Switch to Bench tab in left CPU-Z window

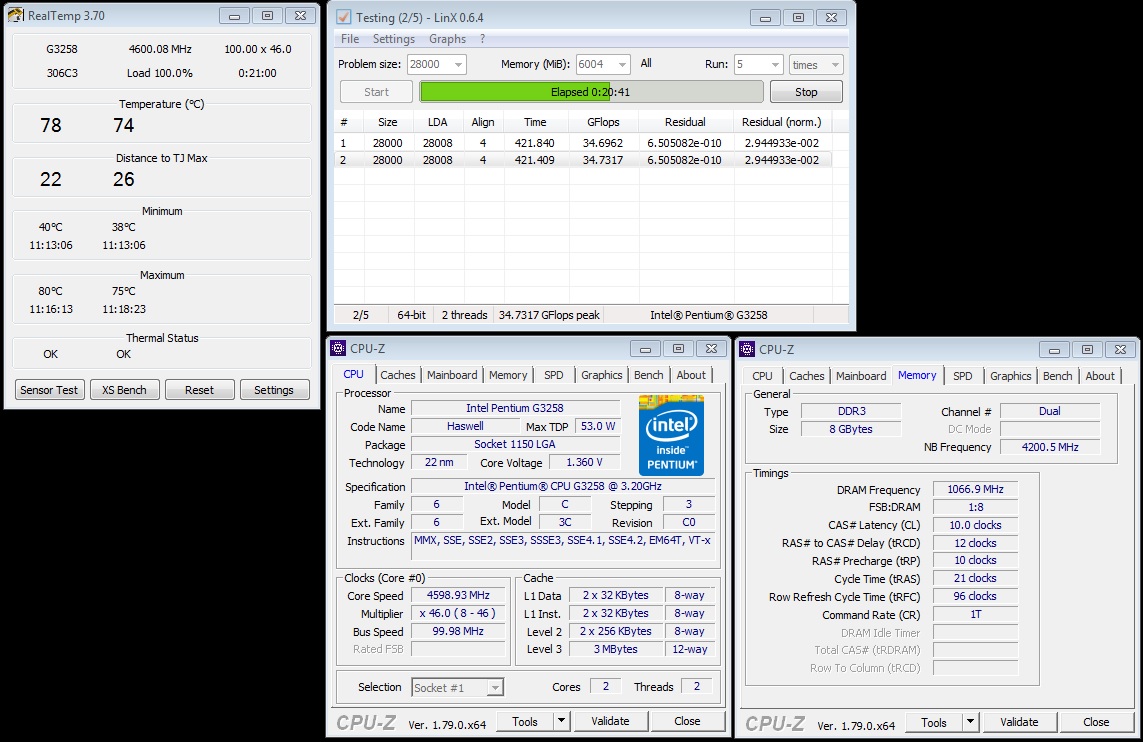pyautogui.click(x=649, y=375)
